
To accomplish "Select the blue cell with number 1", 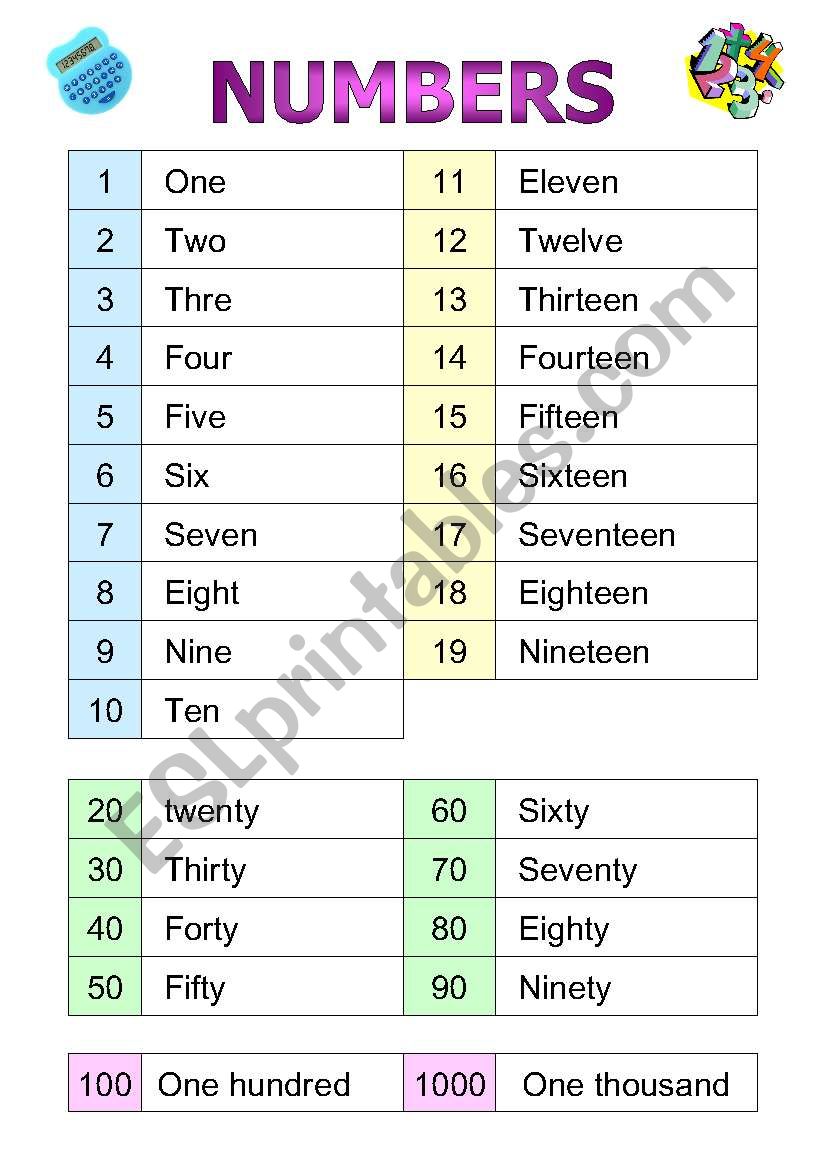I will [x=105, y=182].
